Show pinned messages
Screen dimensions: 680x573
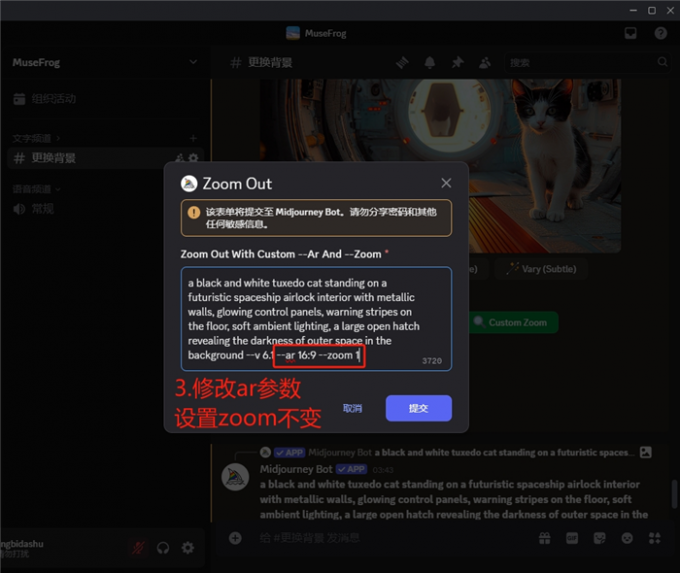point(457,63)
